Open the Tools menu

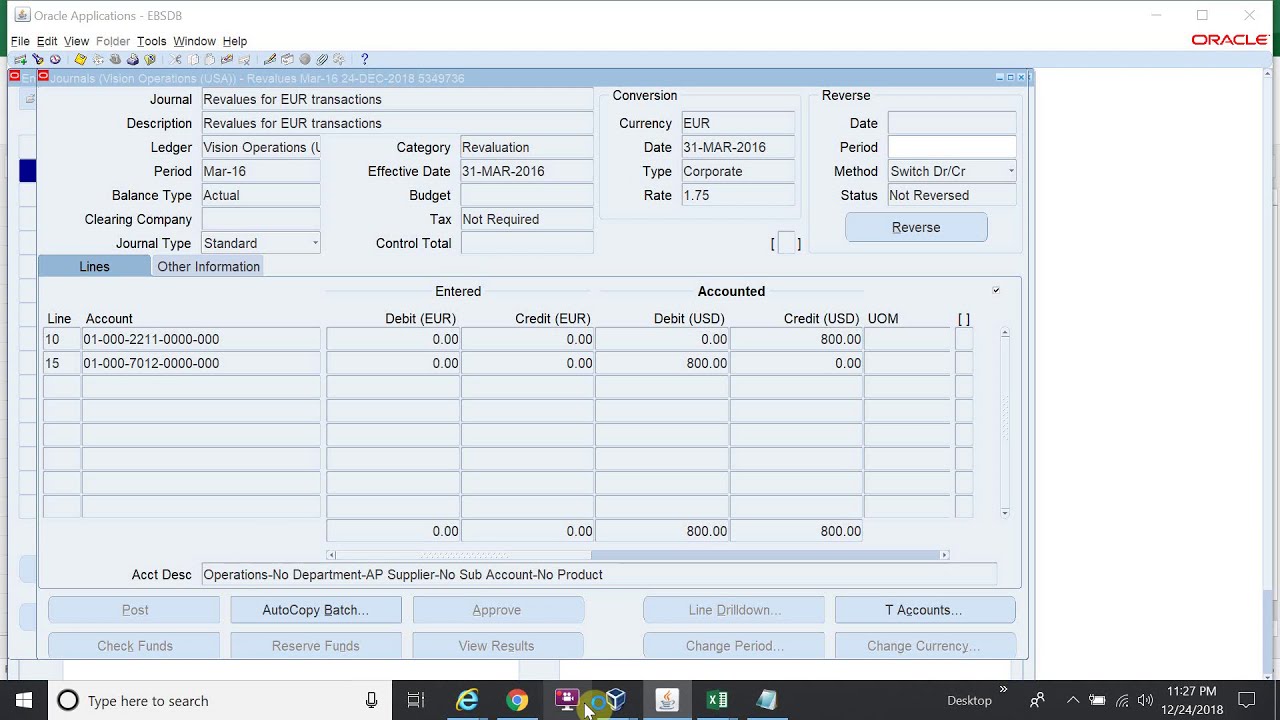pyautogui.click(x=151, y=41)
